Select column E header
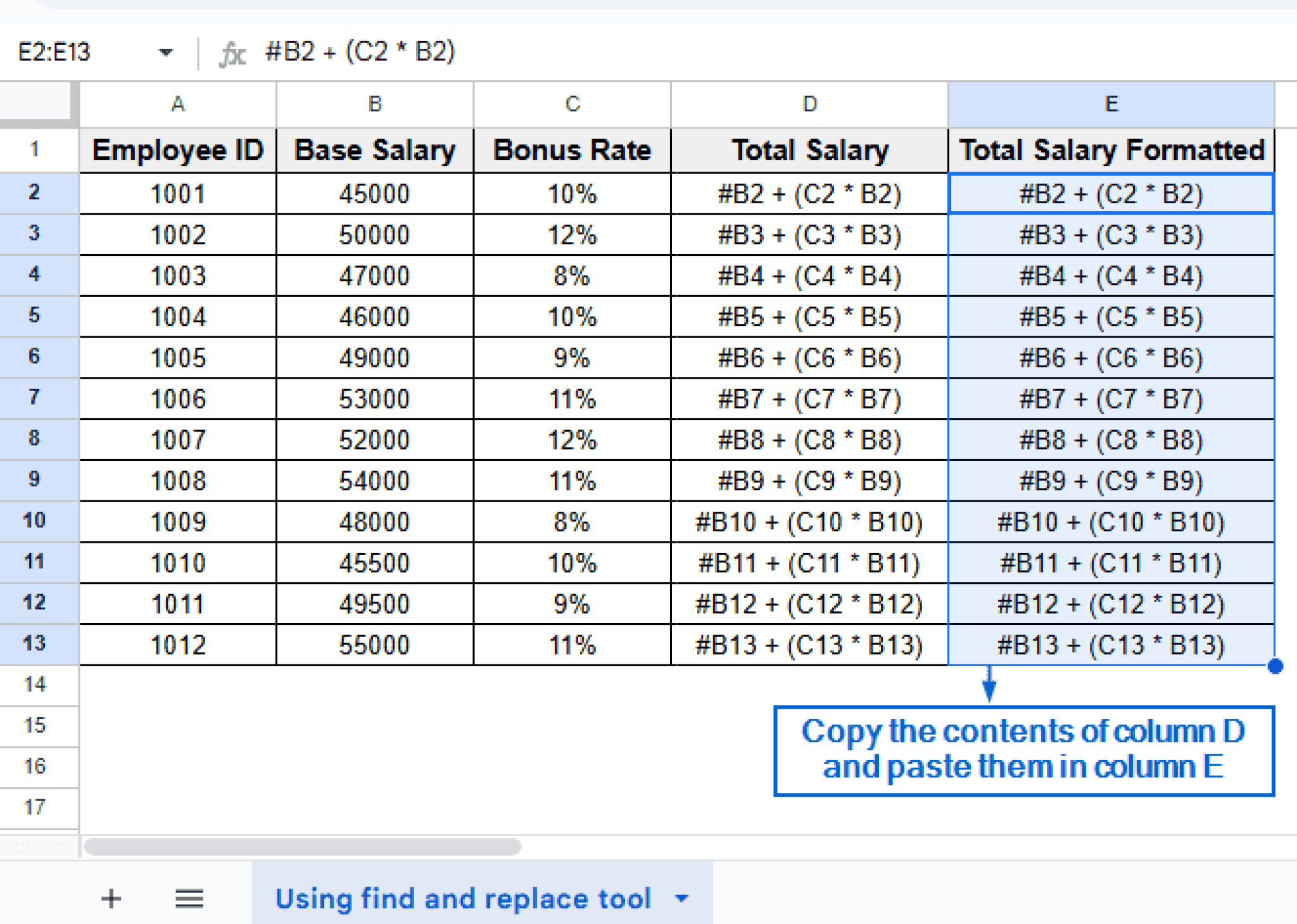This screenshot has width=1297, height=924. point(1111,104)
